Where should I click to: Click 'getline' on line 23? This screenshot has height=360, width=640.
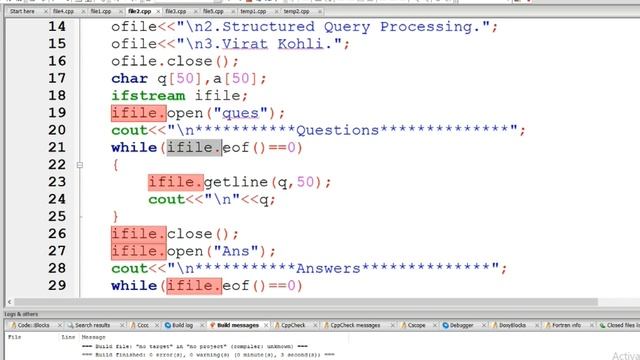pyautogui.click(x=236, y=182)
